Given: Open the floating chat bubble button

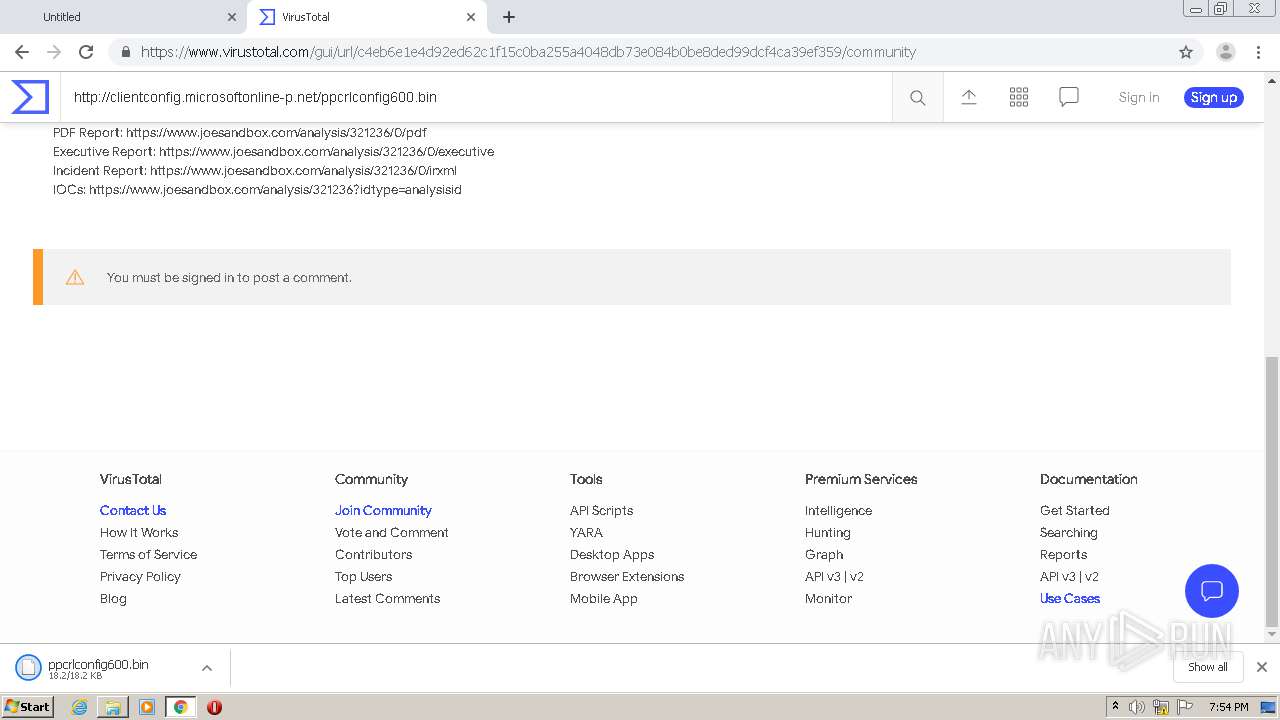Looking at the screenshot, I should click(x=1212, y=590).
